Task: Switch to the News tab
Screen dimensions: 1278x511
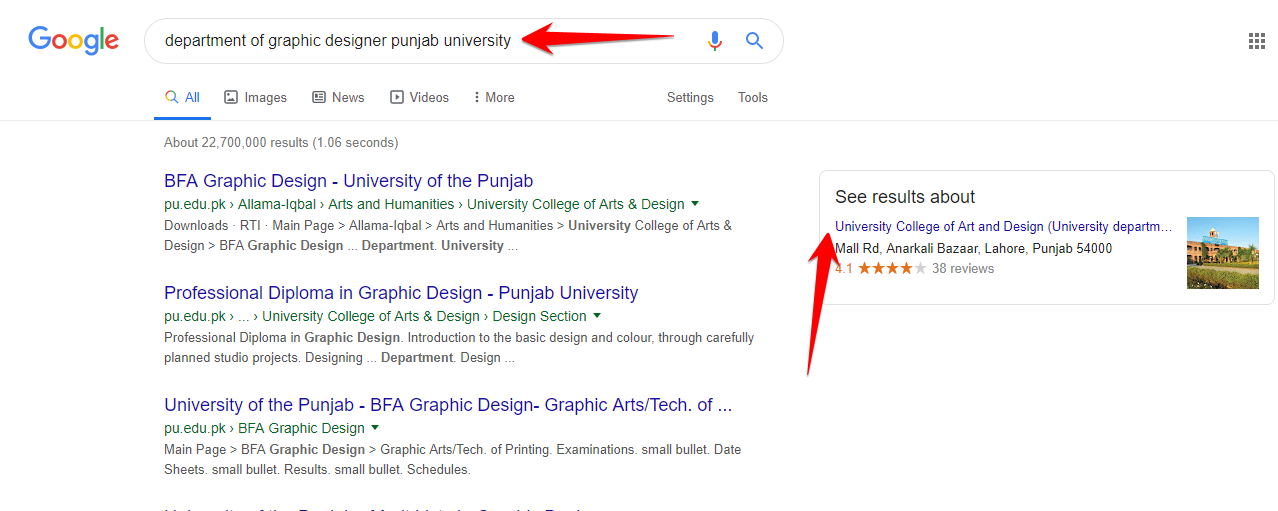Action: (338, 97)
